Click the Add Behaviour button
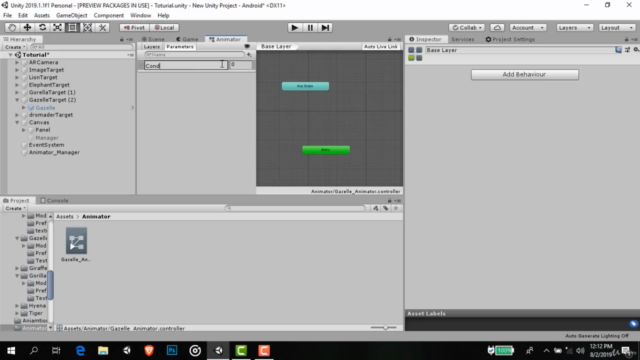Image resolution: width=640 pixels, height=360 pixels. [524, 74]
